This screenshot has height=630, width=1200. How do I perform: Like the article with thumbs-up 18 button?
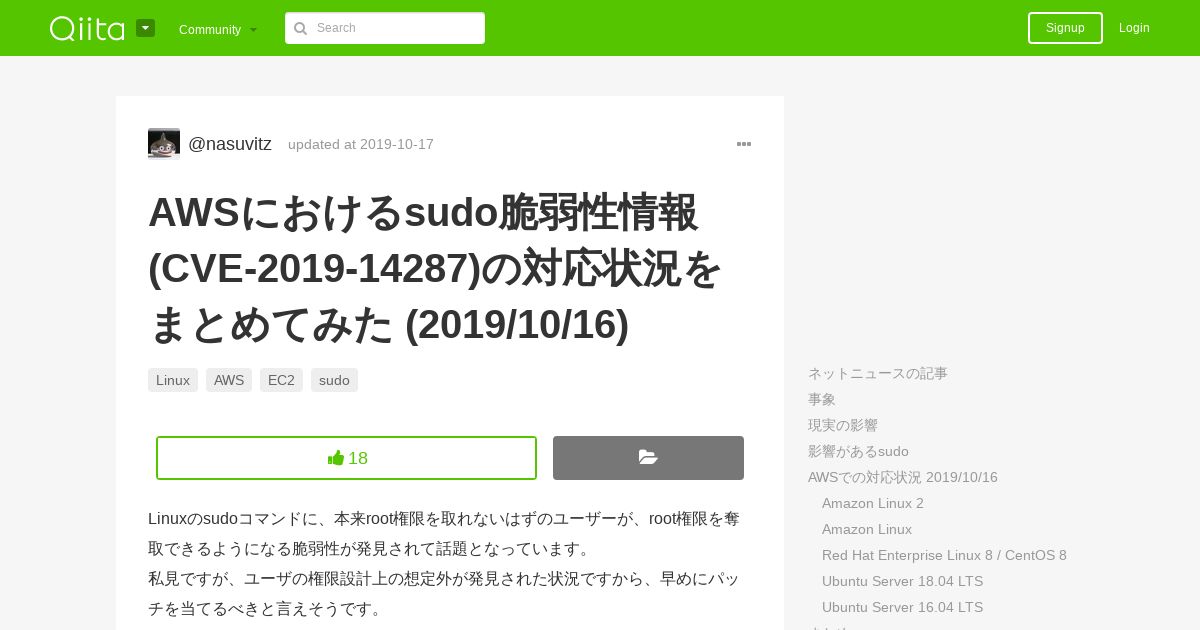(346, 458)
